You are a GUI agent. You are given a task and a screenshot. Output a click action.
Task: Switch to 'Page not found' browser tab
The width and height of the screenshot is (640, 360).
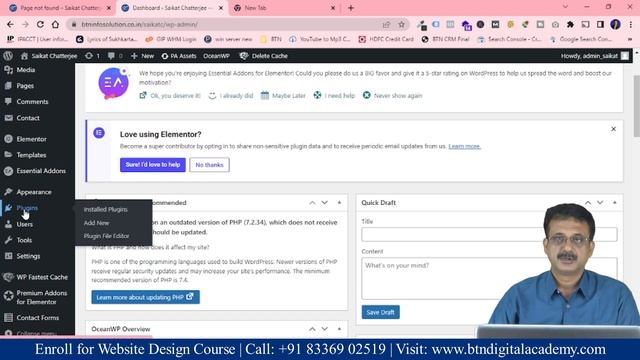[x=60, y=8]
